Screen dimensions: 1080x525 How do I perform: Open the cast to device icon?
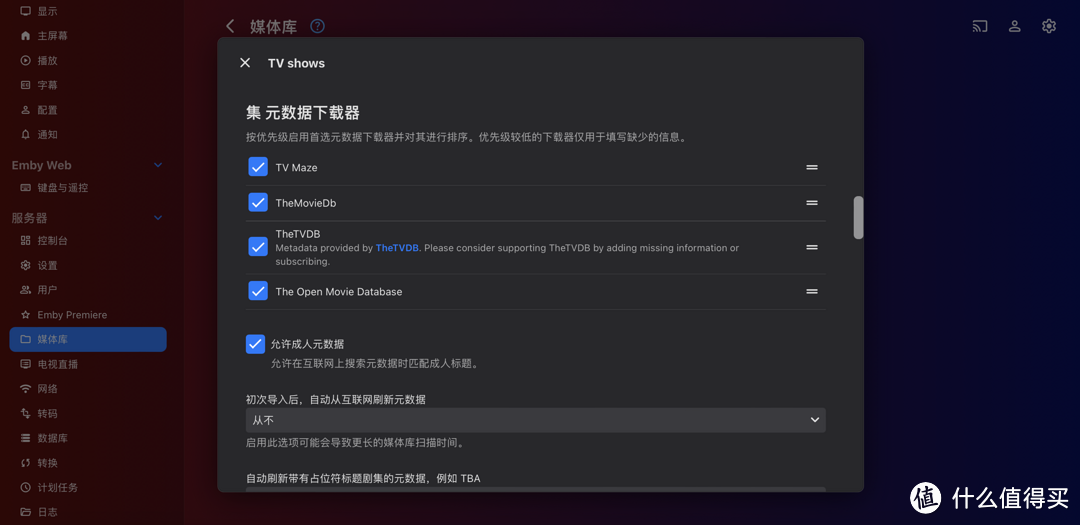[x=979, y=26]
